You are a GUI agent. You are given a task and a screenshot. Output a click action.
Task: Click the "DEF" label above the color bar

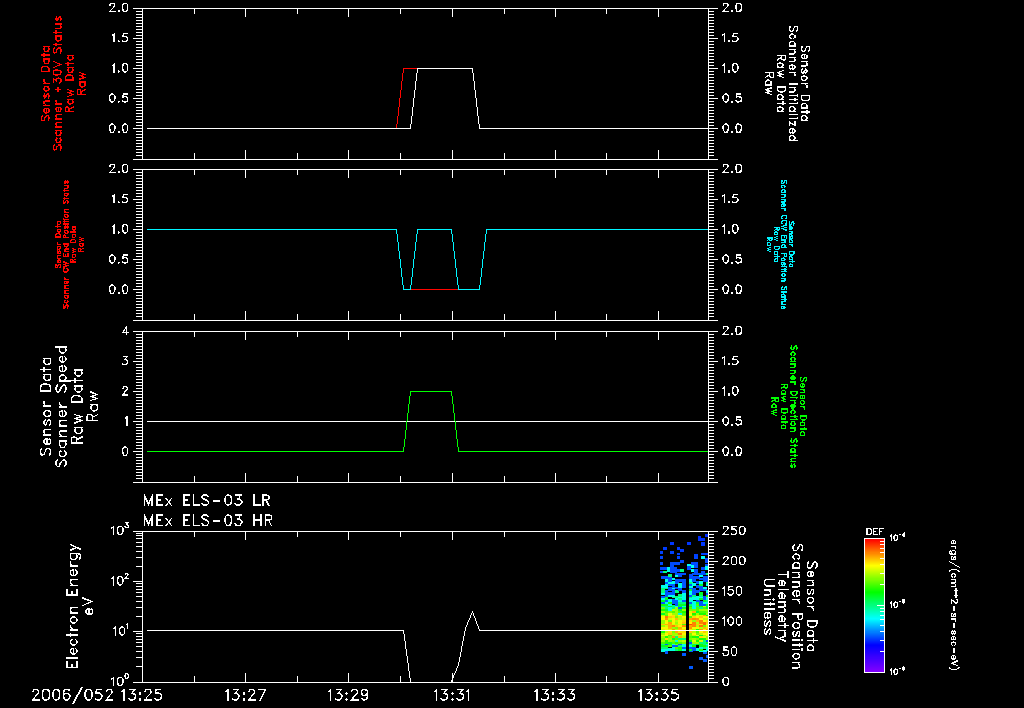pyautogui.click(x=874, y=532)
